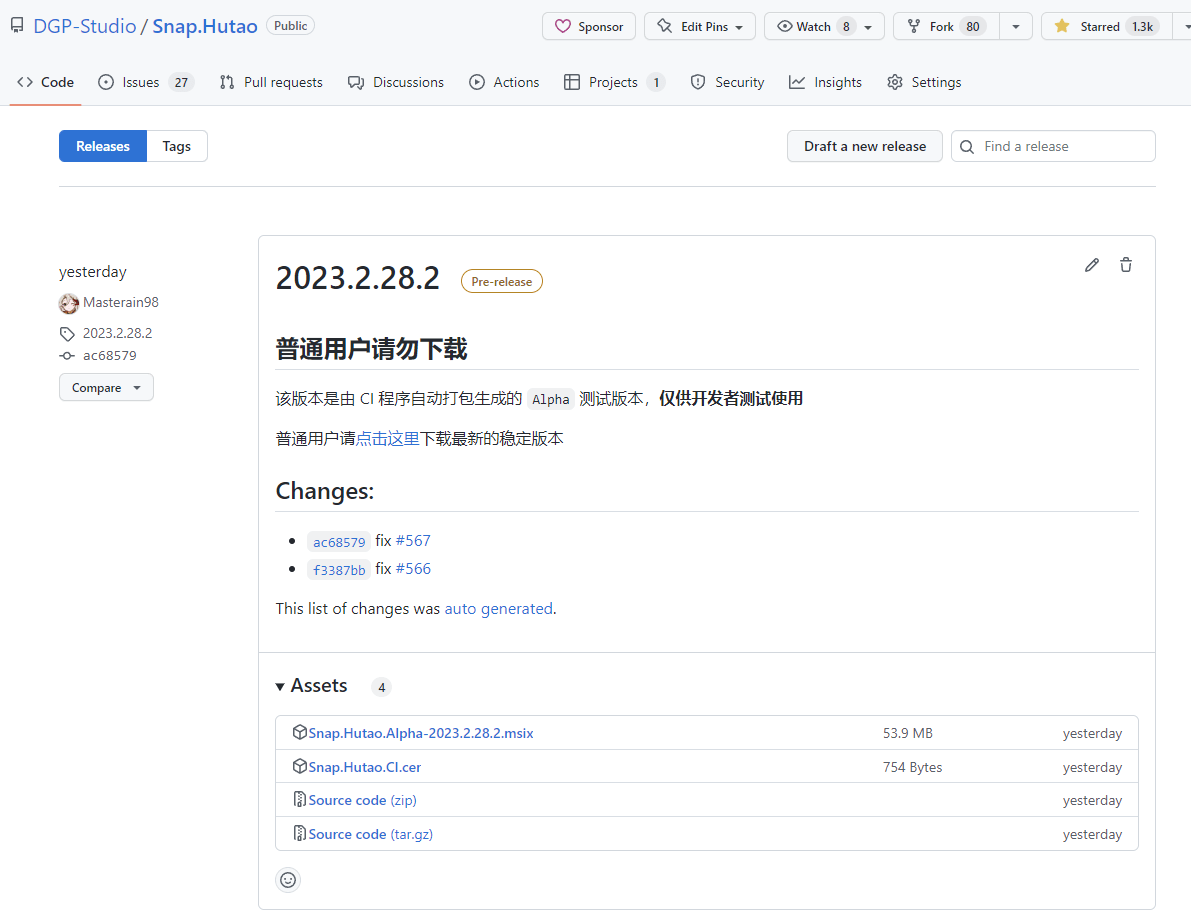
Task: Click the Issues count badge 27
Action: point(181,82)
